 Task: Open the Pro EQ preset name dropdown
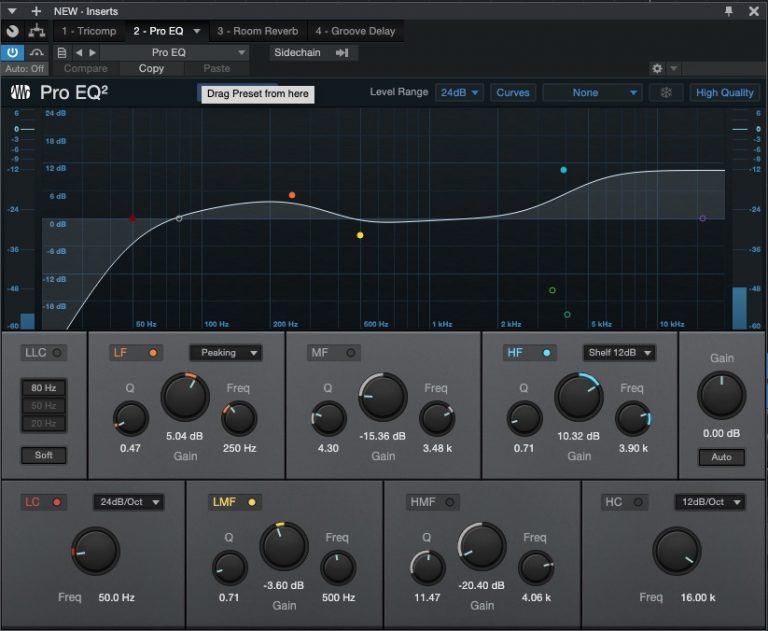[x=174, y=52]
